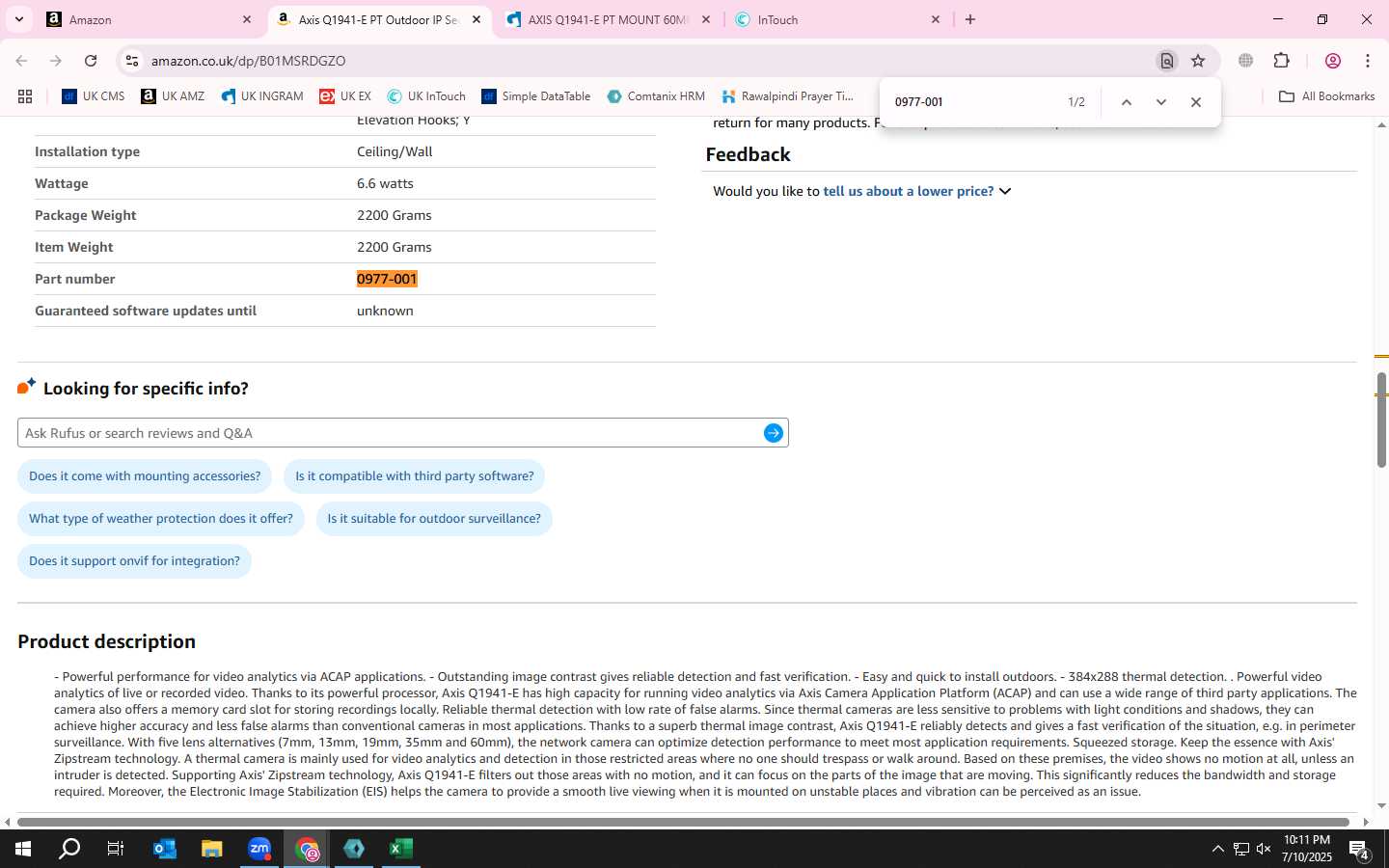Open UK AMZ bookmark
The height and width of the screenshot is (868, 1389).
(173, 96)
